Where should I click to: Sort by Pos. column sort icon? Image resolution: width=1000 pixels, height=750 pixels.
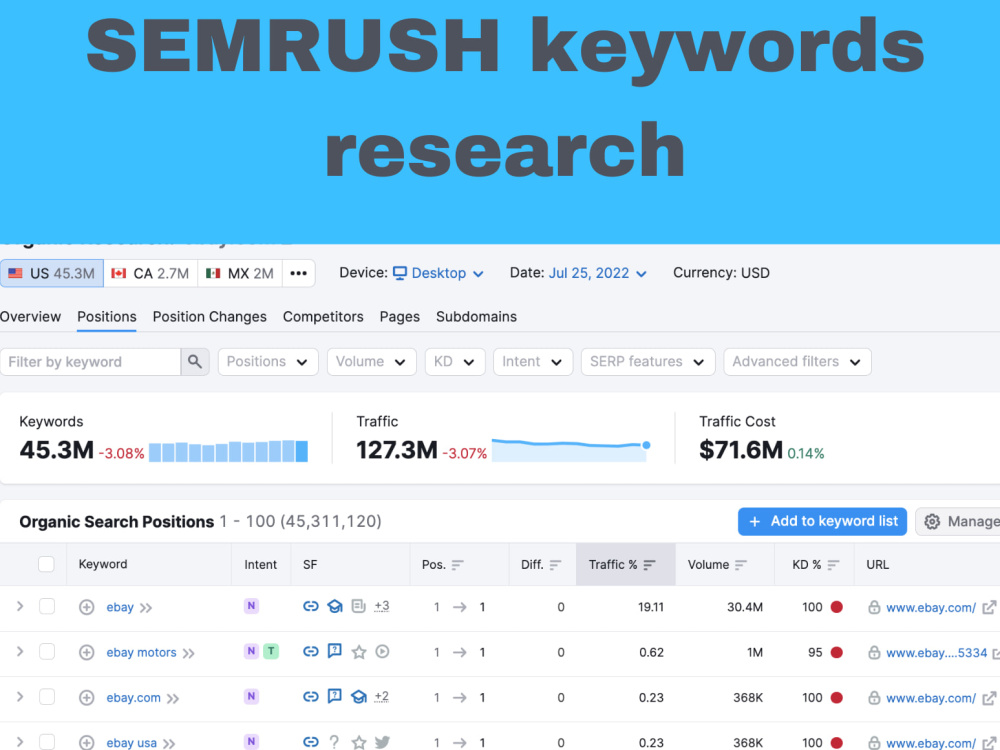pos(457,565)
